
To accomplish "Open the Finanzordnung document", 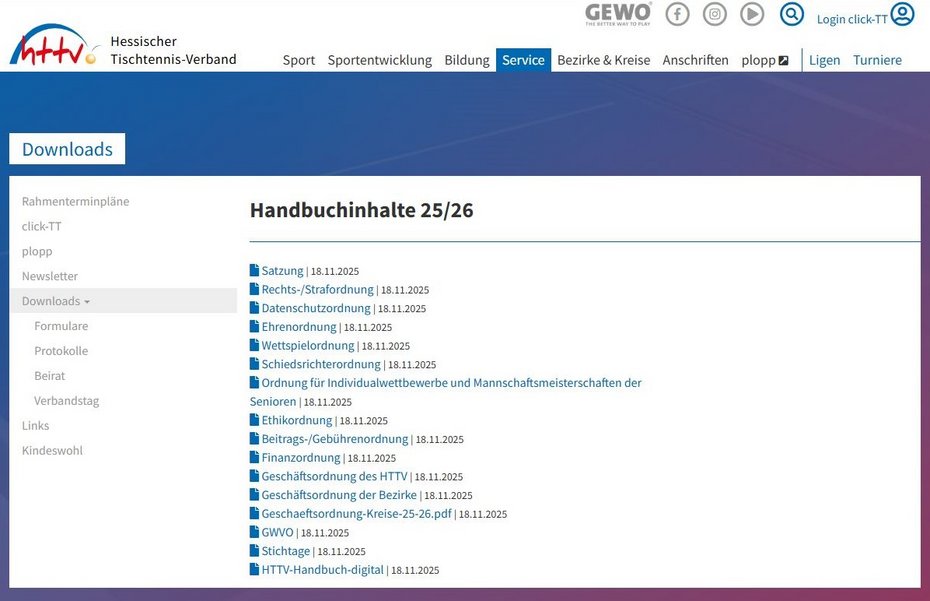I will coord(300,457).
